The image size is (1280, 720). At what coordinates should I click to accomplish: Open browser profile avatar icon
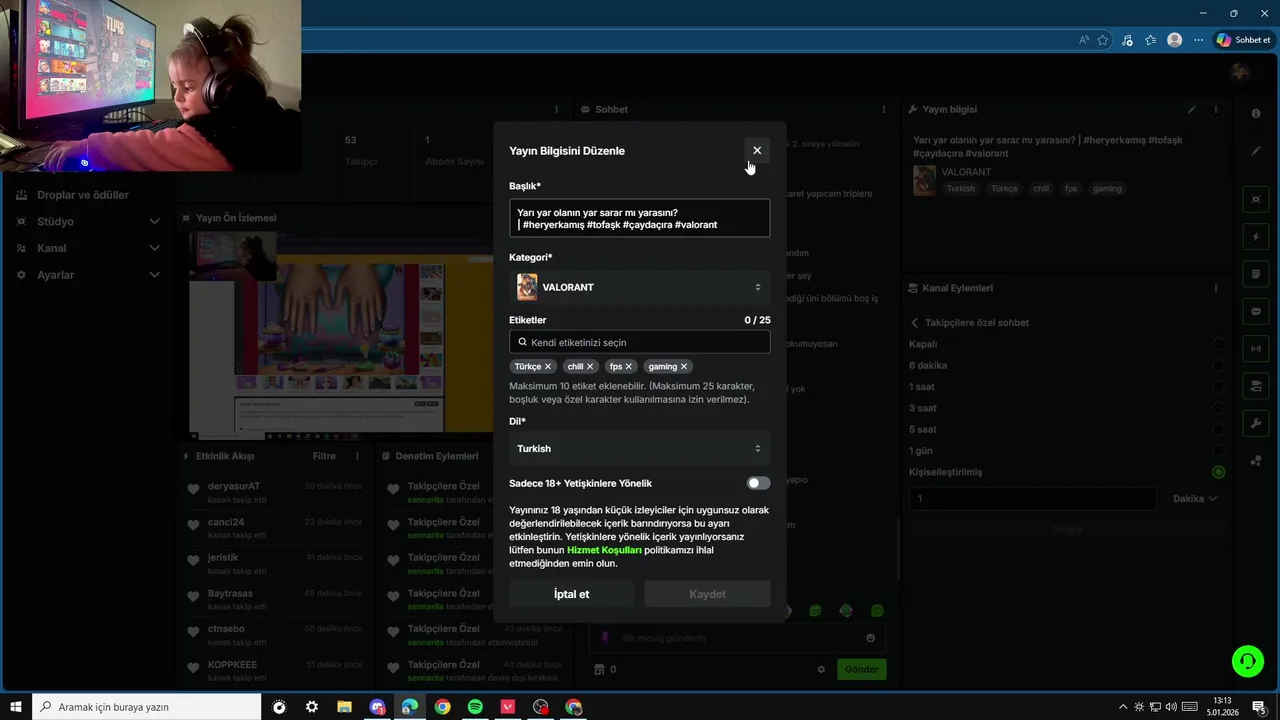(x=1175, y=40)
